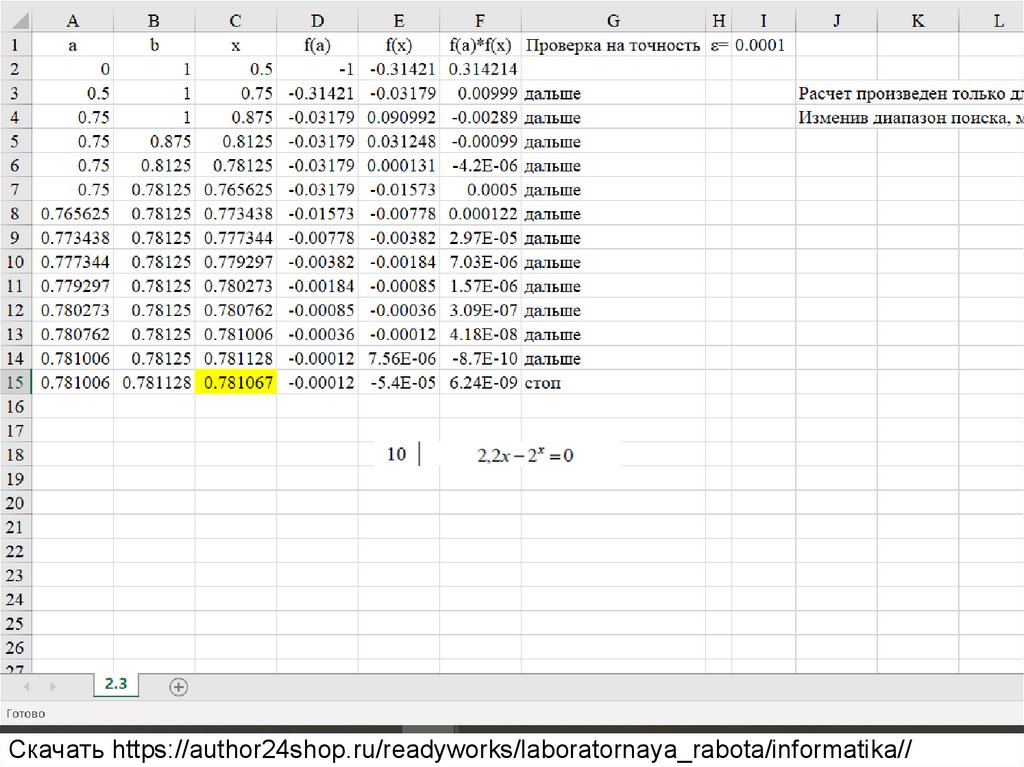1024x767 pixels.
Task: Select 'дальше' cell in row 3
Action: tap(613, 93)
